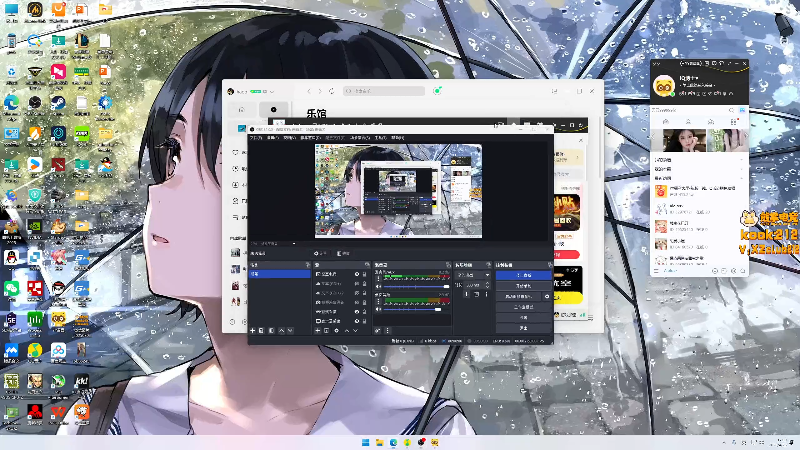Toggle visibility eye of the first OBS source

(x=357, y=274)
